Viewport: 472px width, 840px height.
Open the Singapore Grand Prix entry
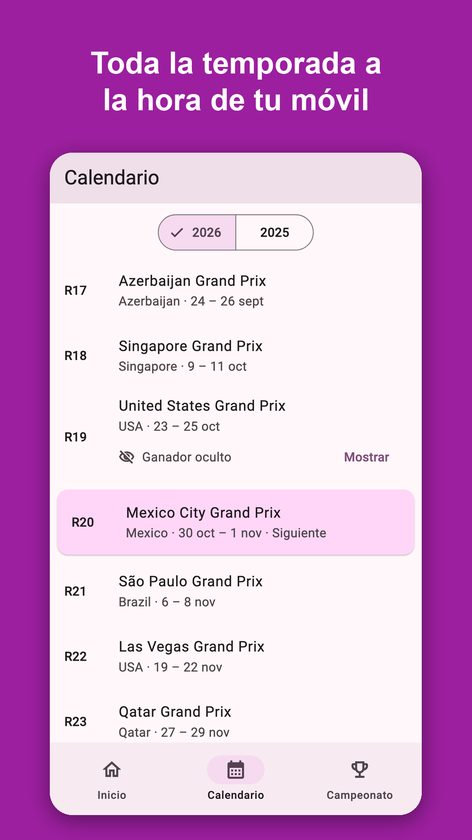pos(236,356)
